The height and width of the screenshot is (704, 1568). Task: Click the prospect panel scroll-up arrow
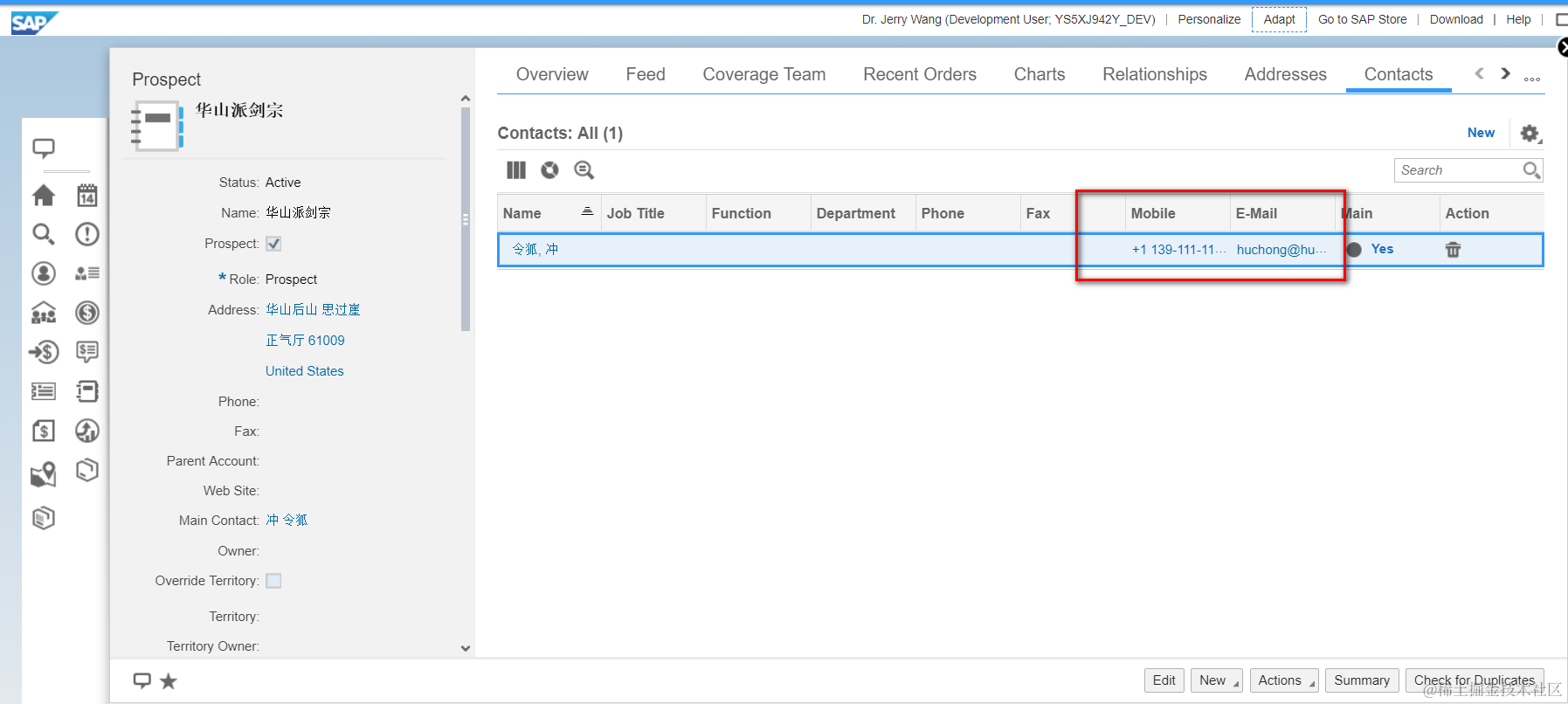pyautogui.click(x=466, y=99)
